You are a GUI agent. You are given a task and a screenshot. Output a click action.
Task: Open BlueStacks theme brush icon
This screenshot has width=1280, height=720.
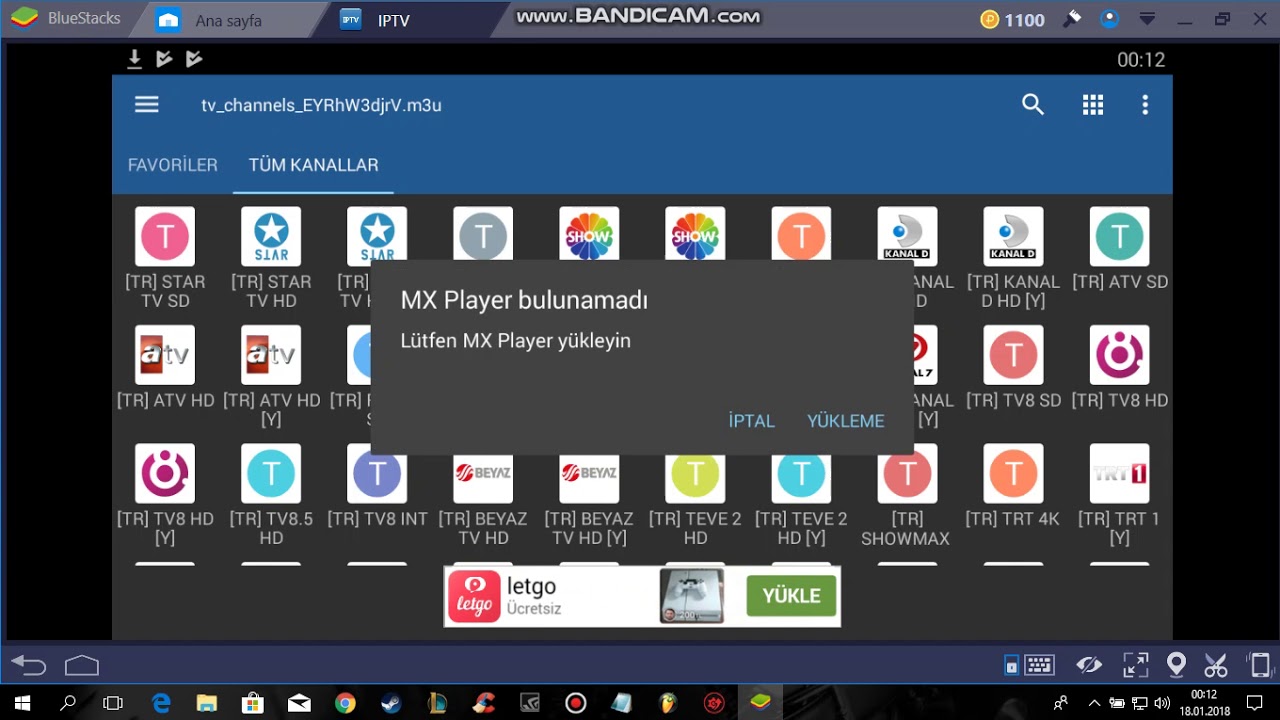click(x=1072, y=19)
